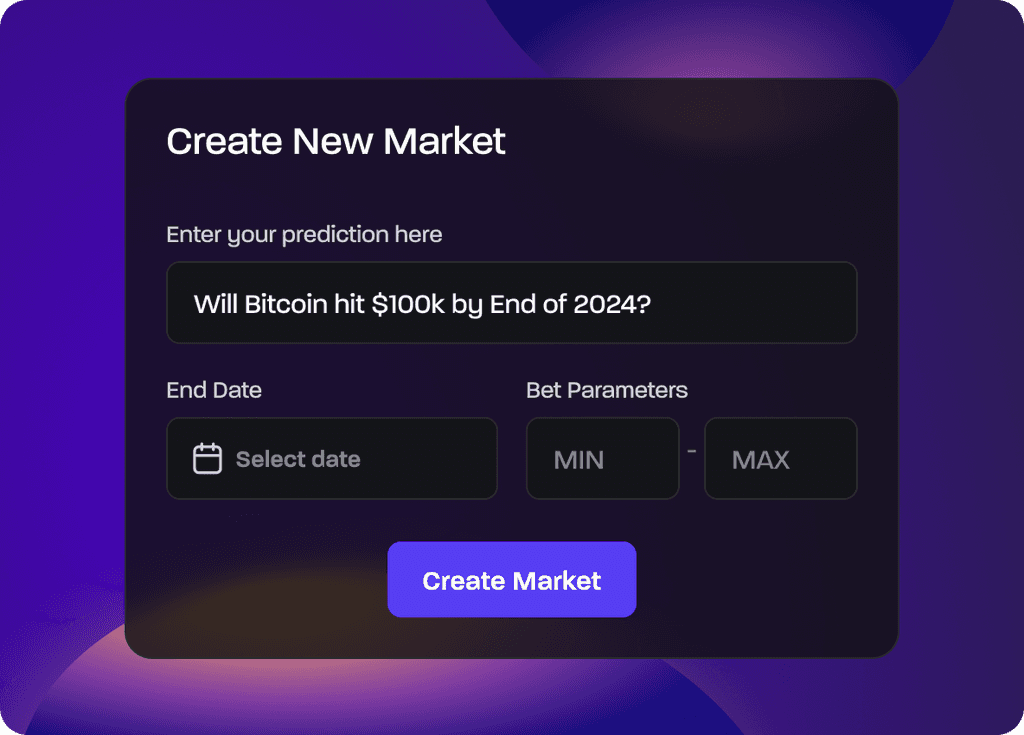Open the Select date picker
This screenshot has height=735, width=1024.
click(331, 459)
